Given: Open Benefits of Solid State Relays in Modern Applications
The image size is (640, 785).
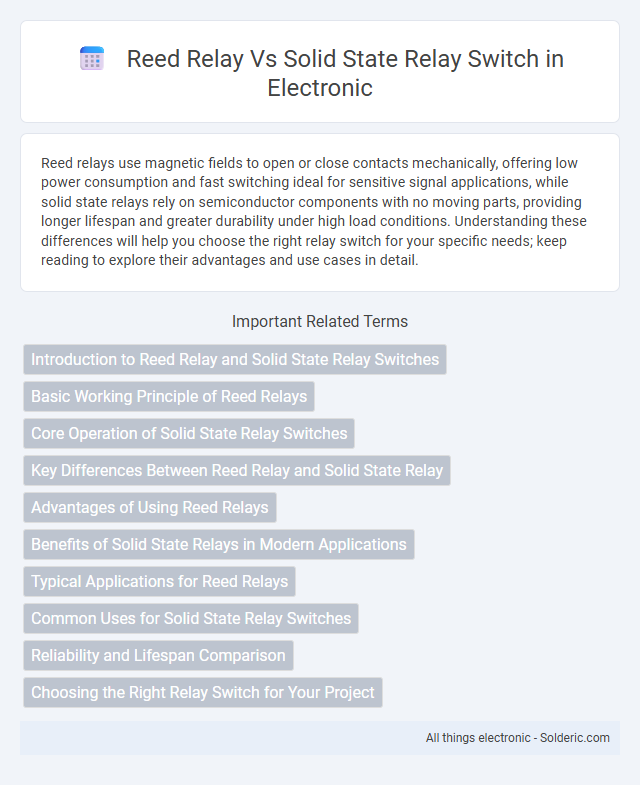Looking at the screenshot, I should tap(219, 545).
